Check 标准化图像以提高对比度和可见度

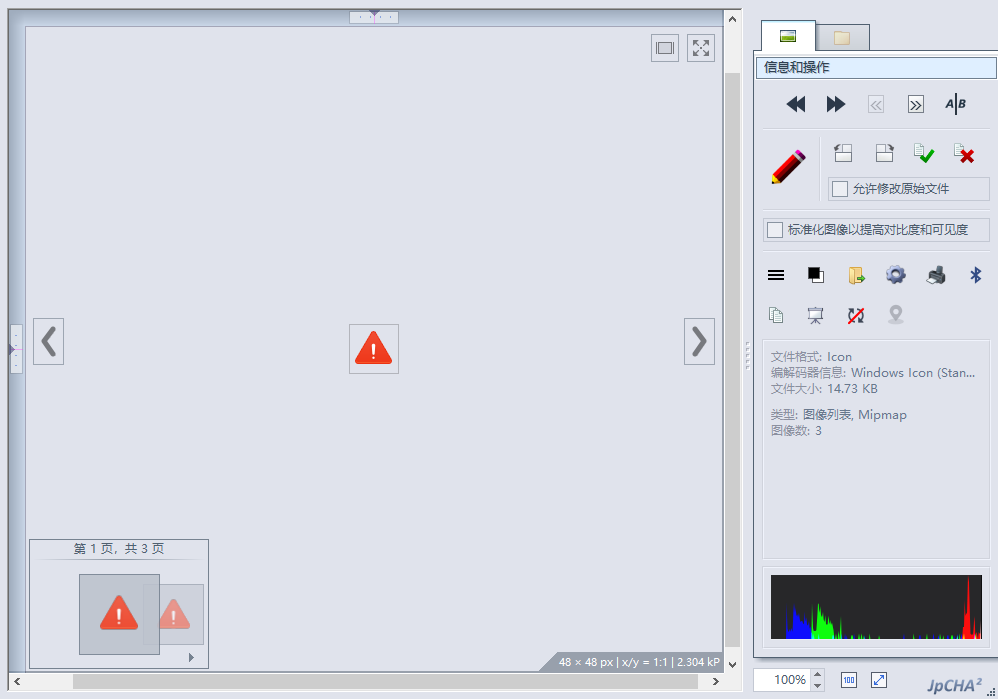775,229
